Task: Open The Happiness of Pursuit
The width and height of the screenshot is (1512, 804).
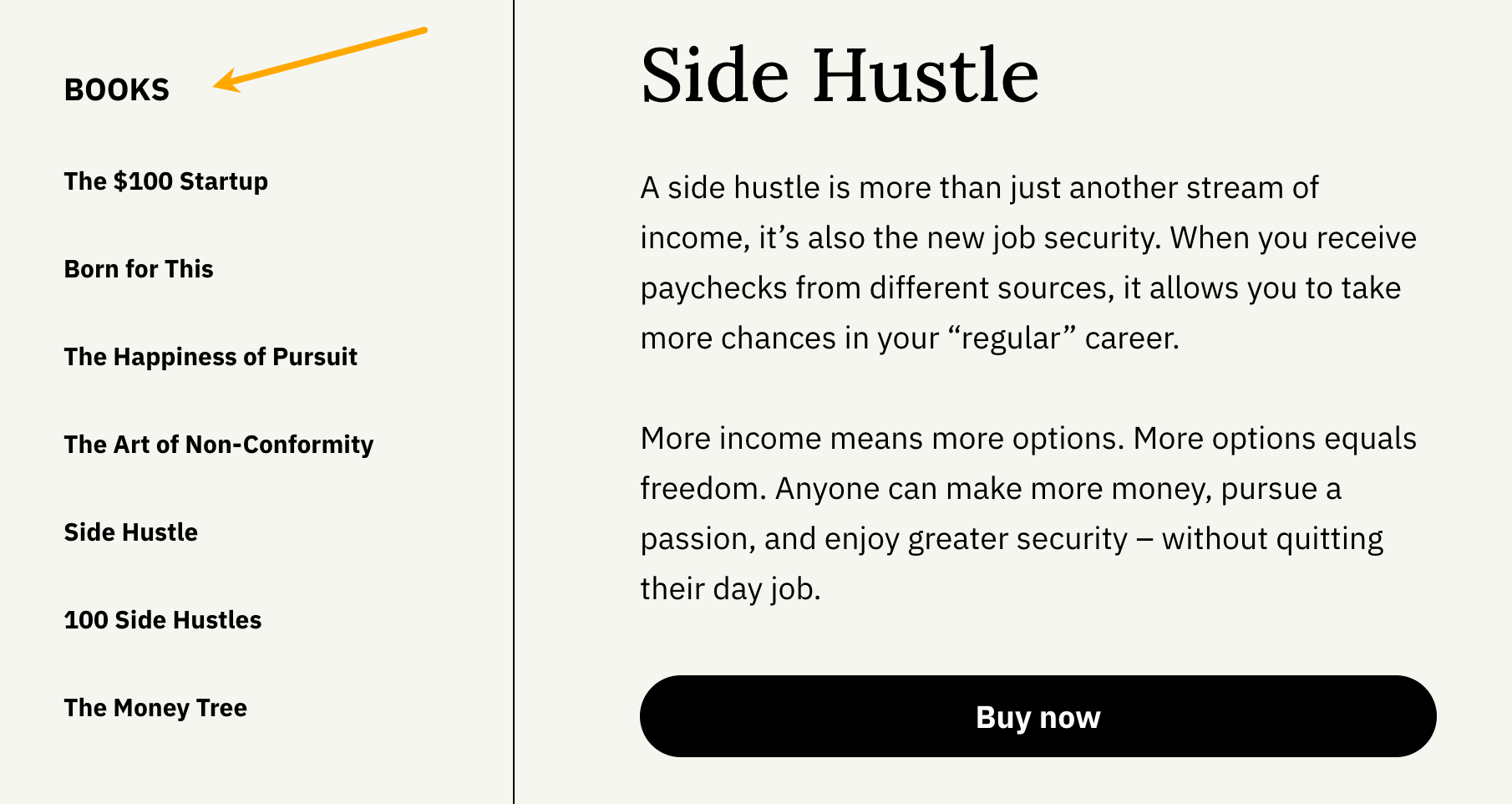Action: tap(211, 357)
